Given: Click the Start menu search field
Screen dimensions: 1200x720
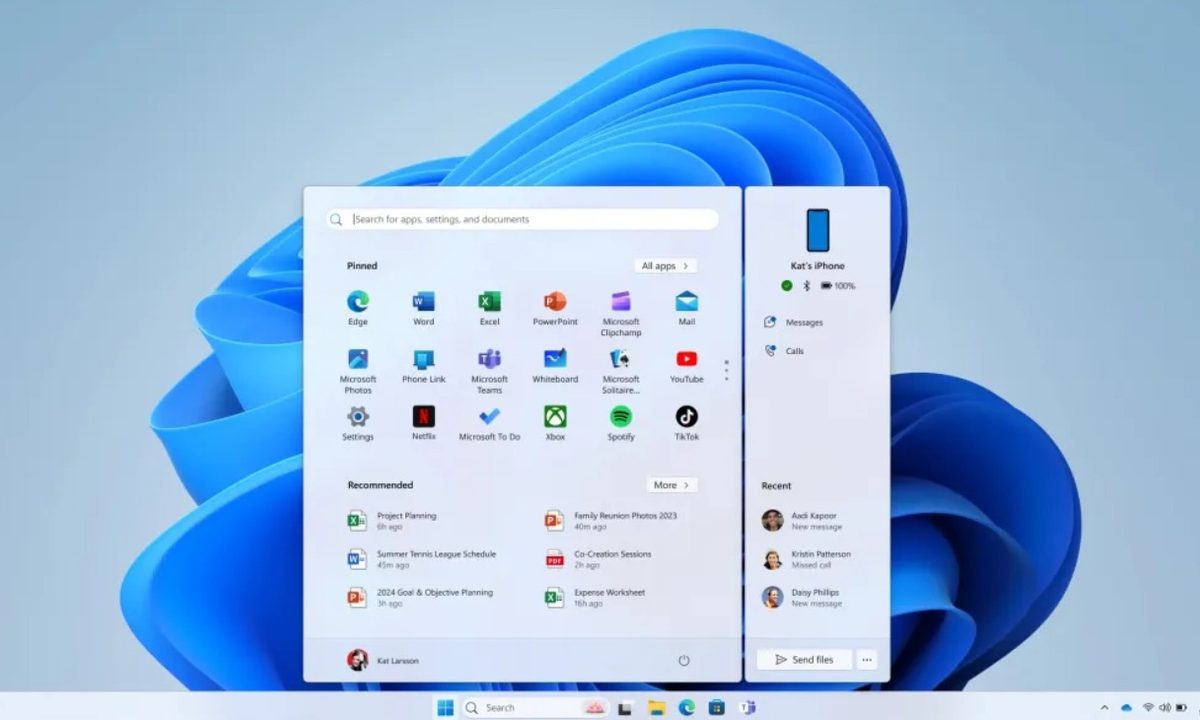Looking at the screenshot, I should pos(520,219).
